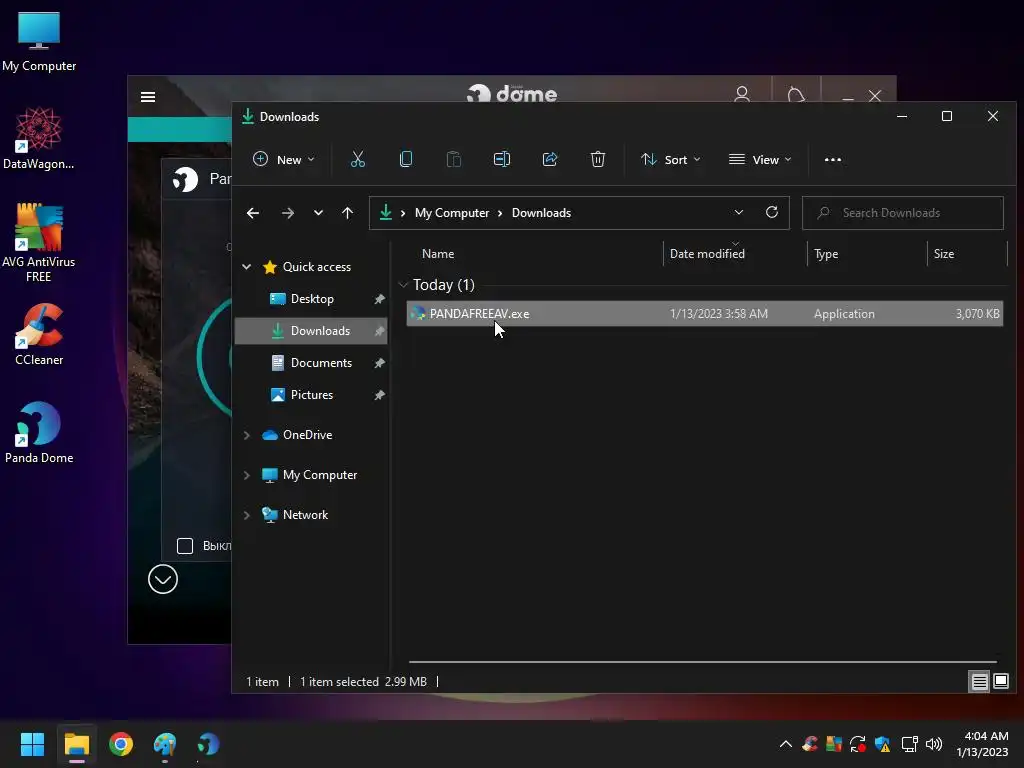Go back with the left arrow button
Screen dimensions: 1024x768
(253, 213)
